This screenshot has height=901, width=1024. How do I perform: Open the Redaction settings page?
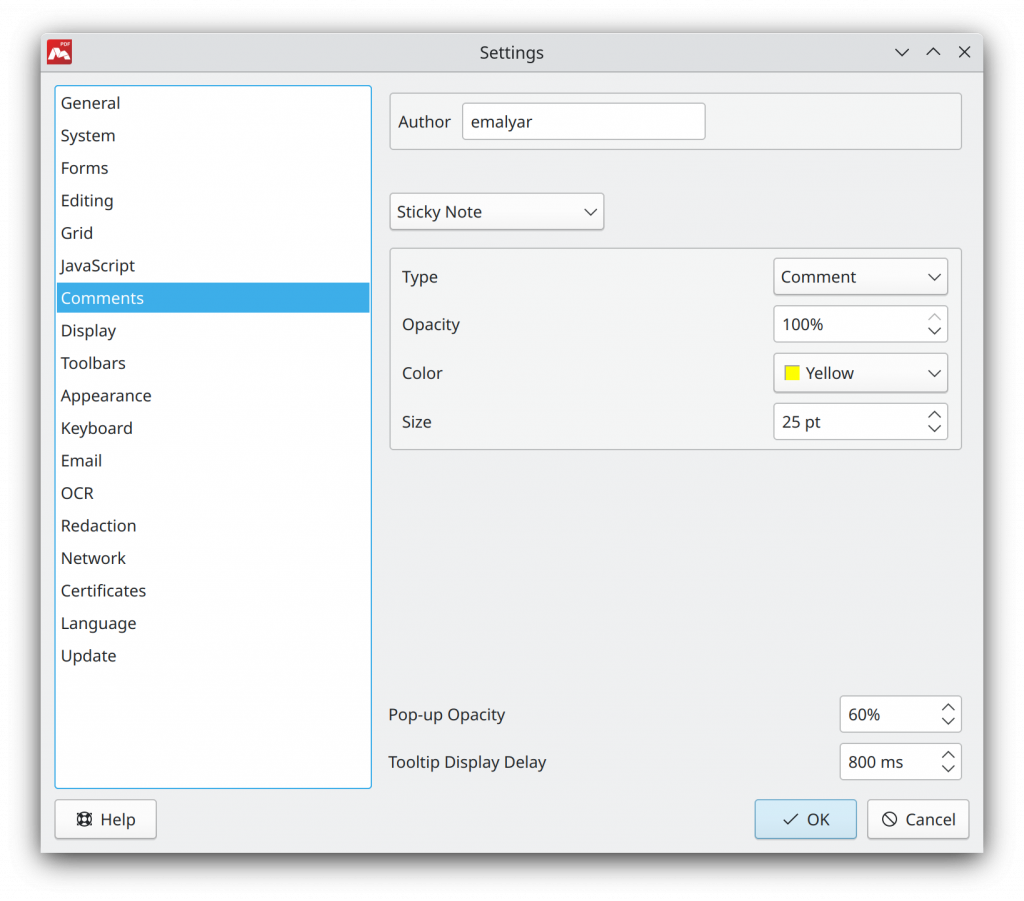click(98, 525)
